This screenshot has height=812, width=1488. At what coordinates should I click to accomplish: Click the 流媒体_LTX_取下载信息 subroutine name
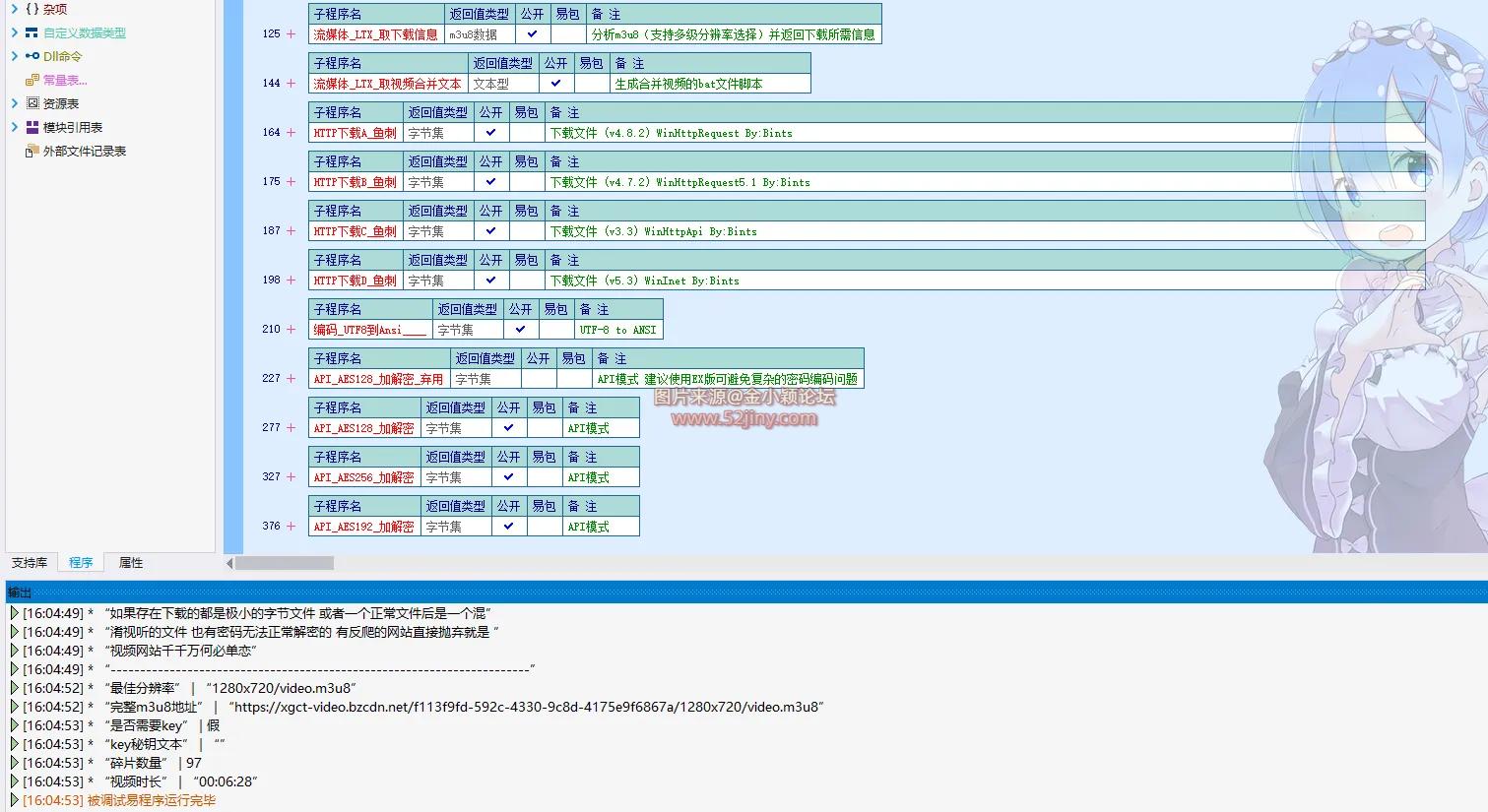coord(375,34)
